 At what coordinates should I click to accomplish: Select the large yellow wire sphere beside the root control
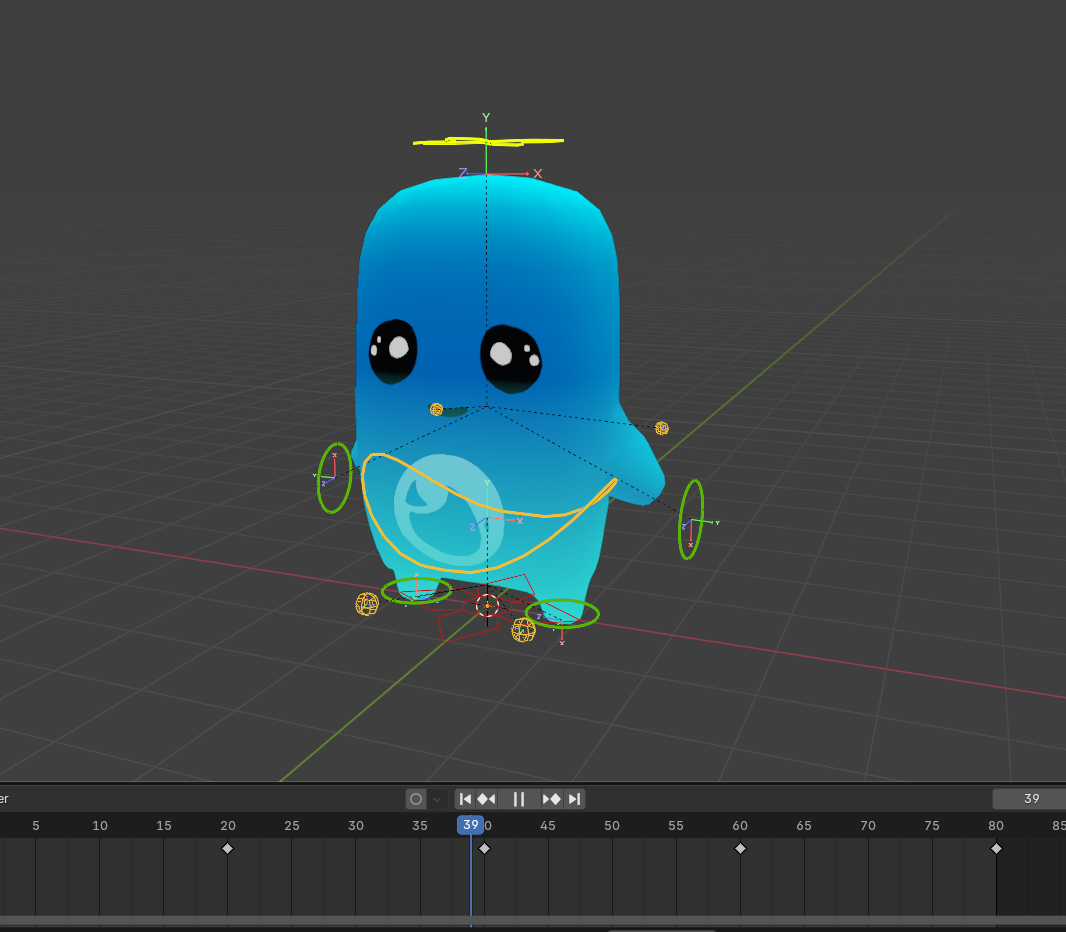523,630
